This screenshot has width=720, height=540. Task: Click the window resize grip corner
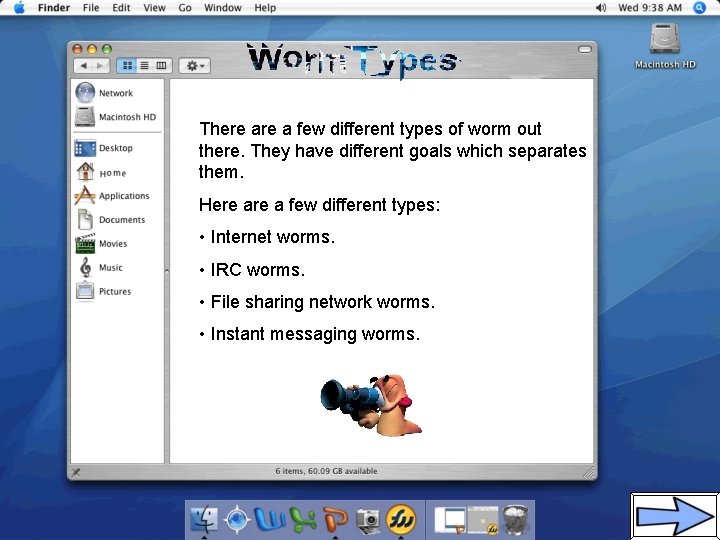[x=589, y=472]
